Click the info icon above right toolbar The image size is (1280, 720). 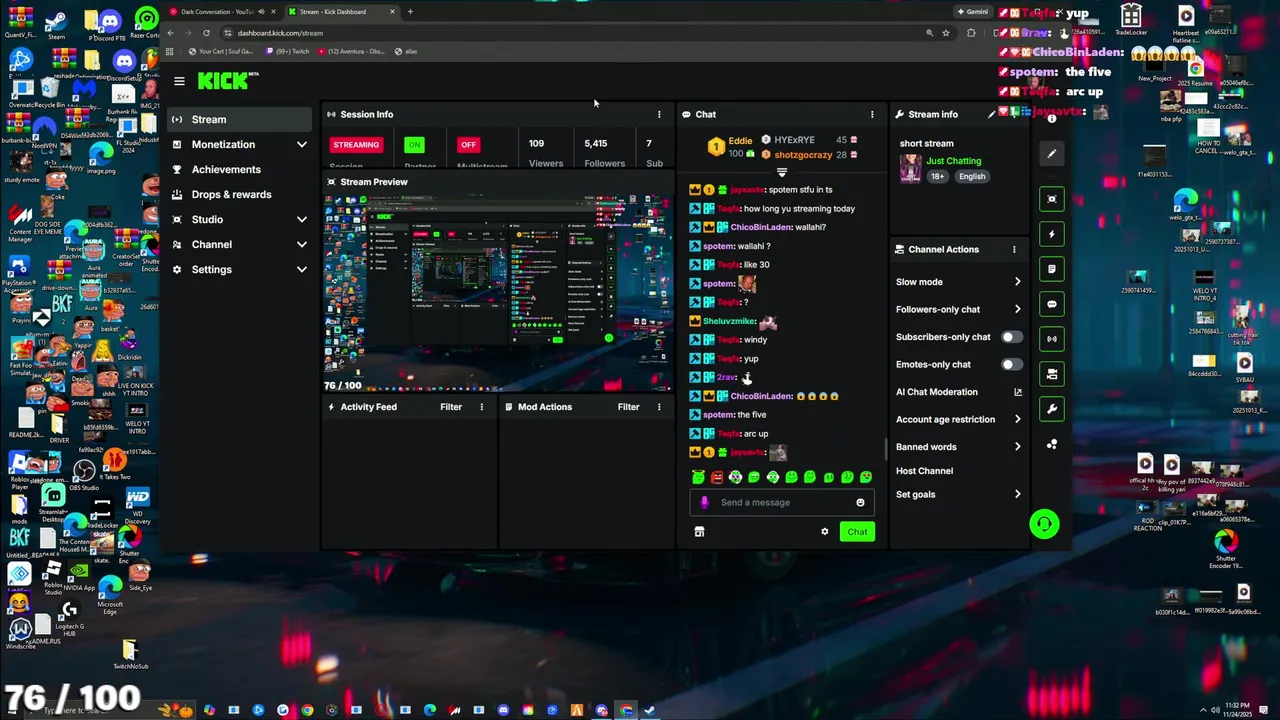(x=1052, y=119)
